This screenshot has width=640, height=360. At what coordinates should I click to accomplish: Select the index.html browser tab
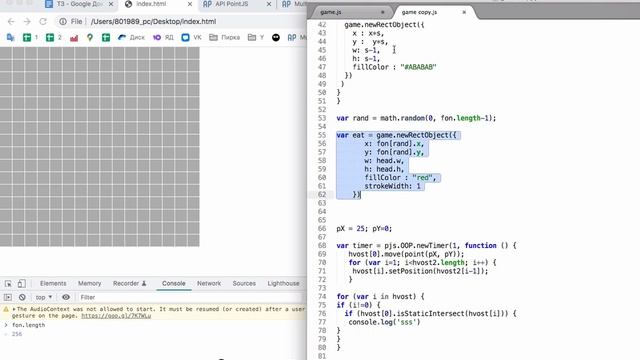(x=158, y=4)
